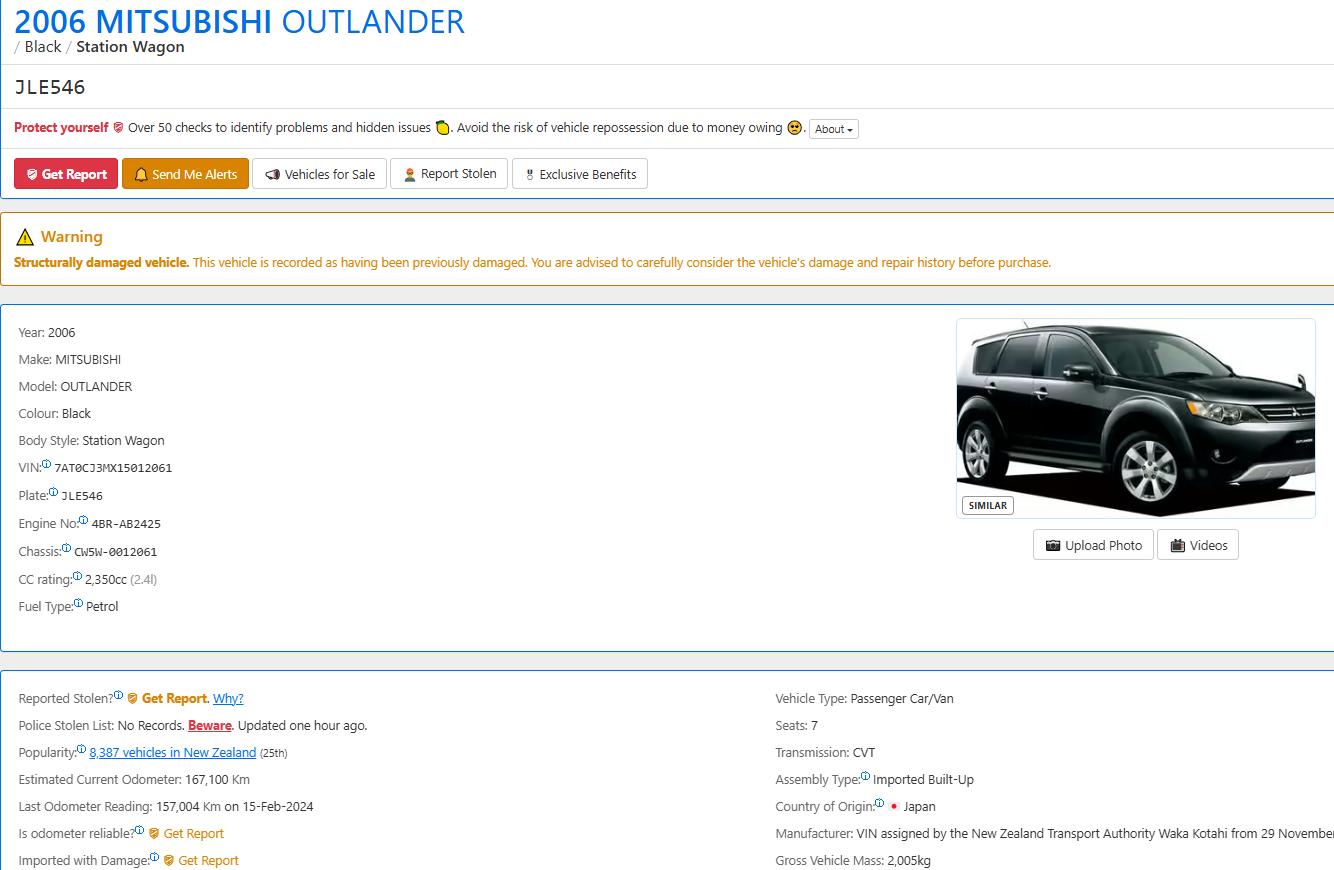Click the red 'Beware' link
The height and width of the screenshot is (870, 1334).
point(210,726)
